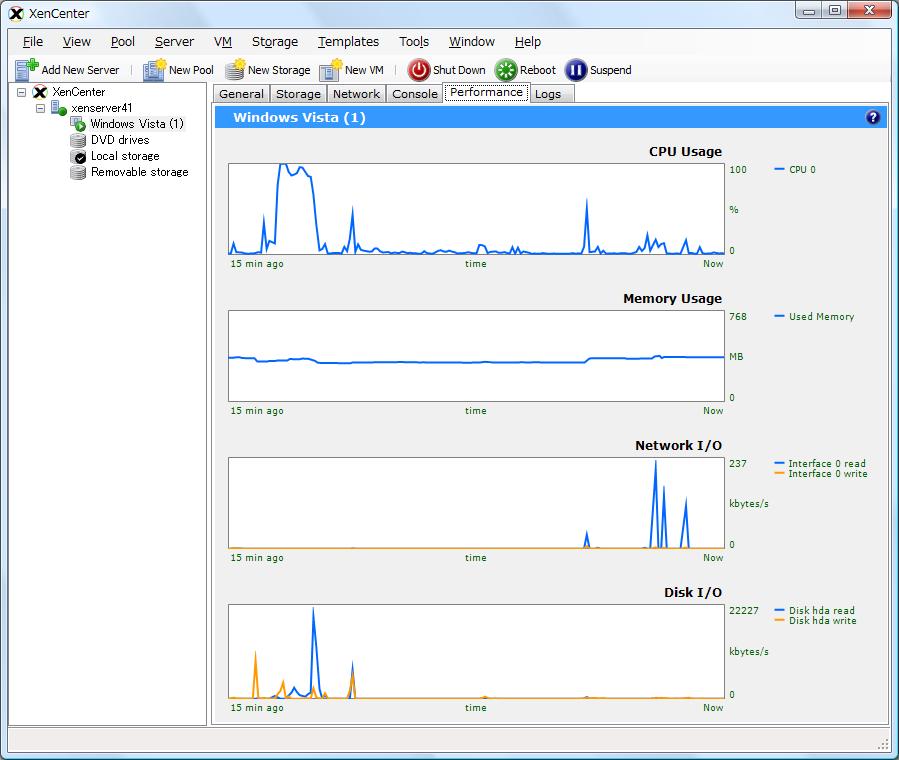Click the Shut Down button label

(x=459, y=70)
